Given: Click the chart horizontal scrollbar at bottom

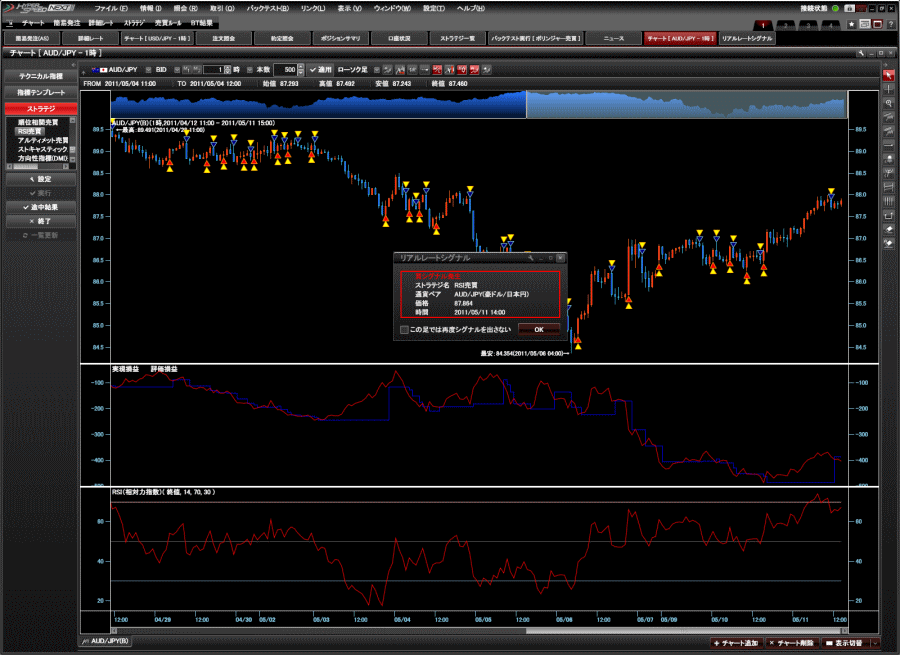Looking at the screenshot, I should point(479,630).
